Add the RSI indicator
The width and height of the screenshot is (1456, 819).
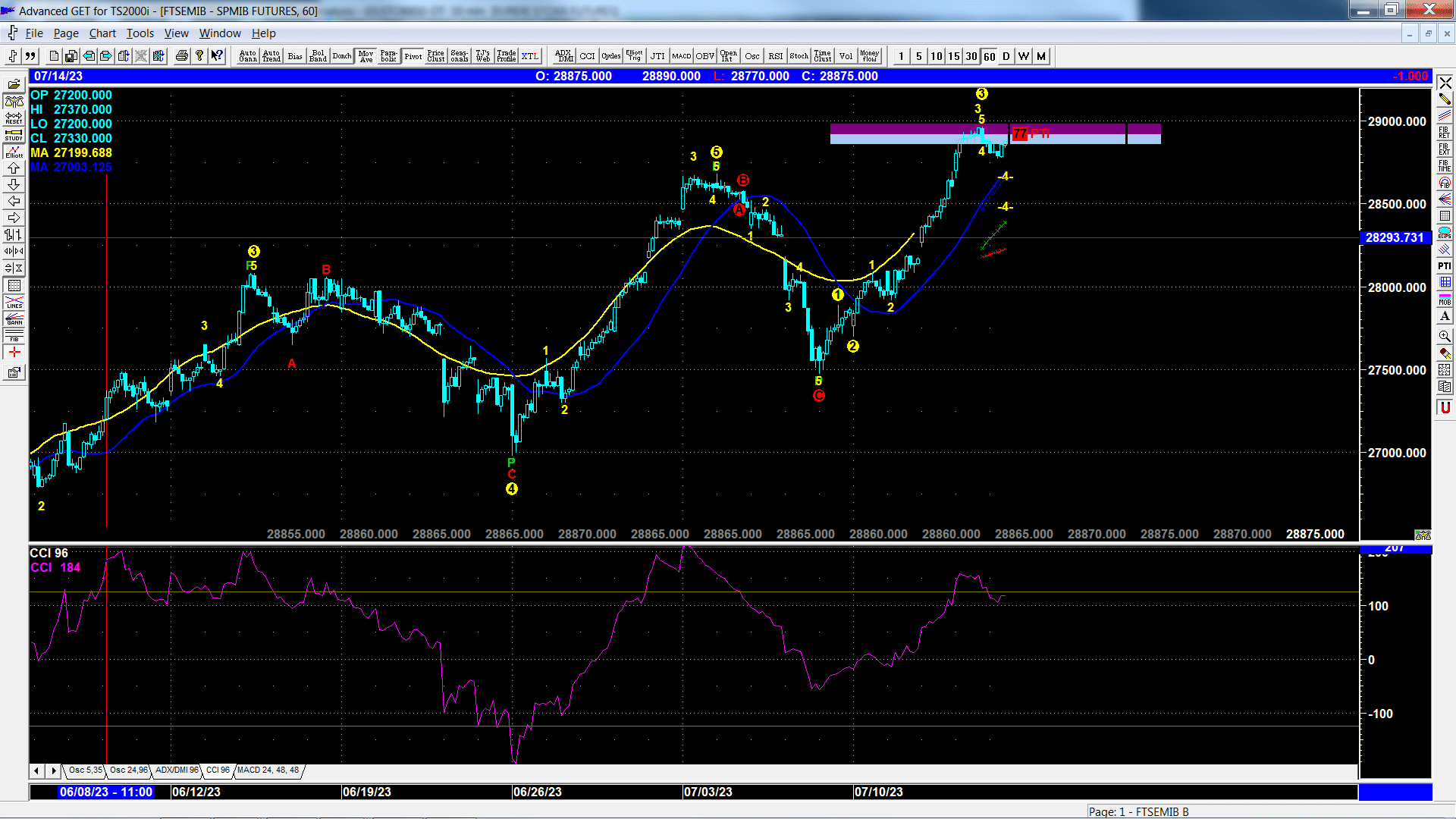[x=776, y=56]
